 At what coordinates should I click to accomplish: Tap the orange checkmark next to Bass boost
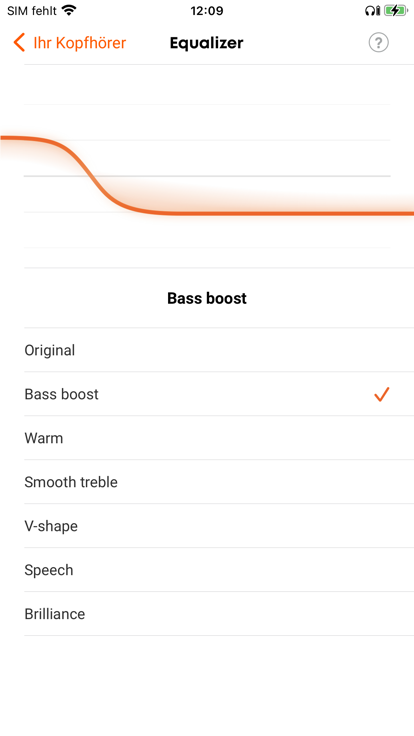(x=382, y=394)
